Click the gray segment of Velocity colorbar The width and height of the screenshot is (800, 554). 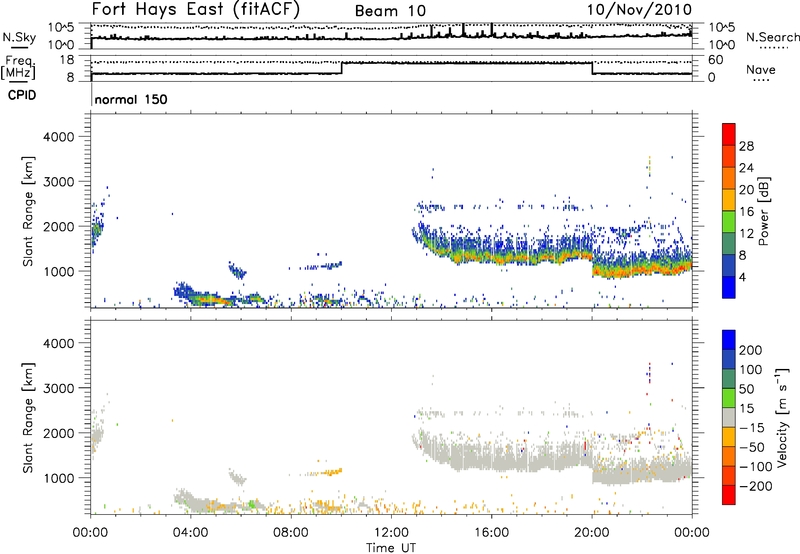click(729, 418)
